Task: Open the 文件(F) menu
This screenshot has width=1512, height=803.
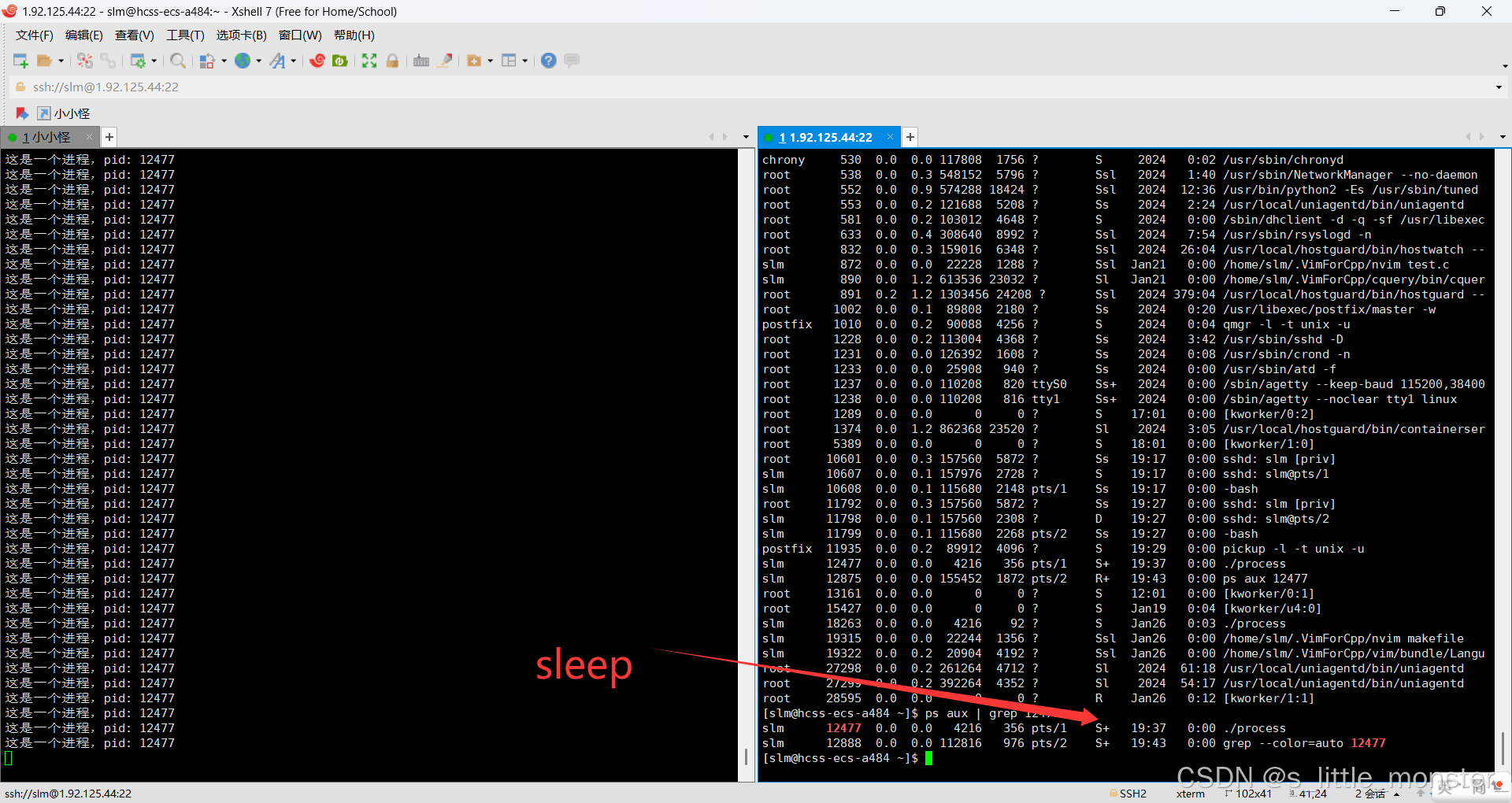Action: coord(34,35)
